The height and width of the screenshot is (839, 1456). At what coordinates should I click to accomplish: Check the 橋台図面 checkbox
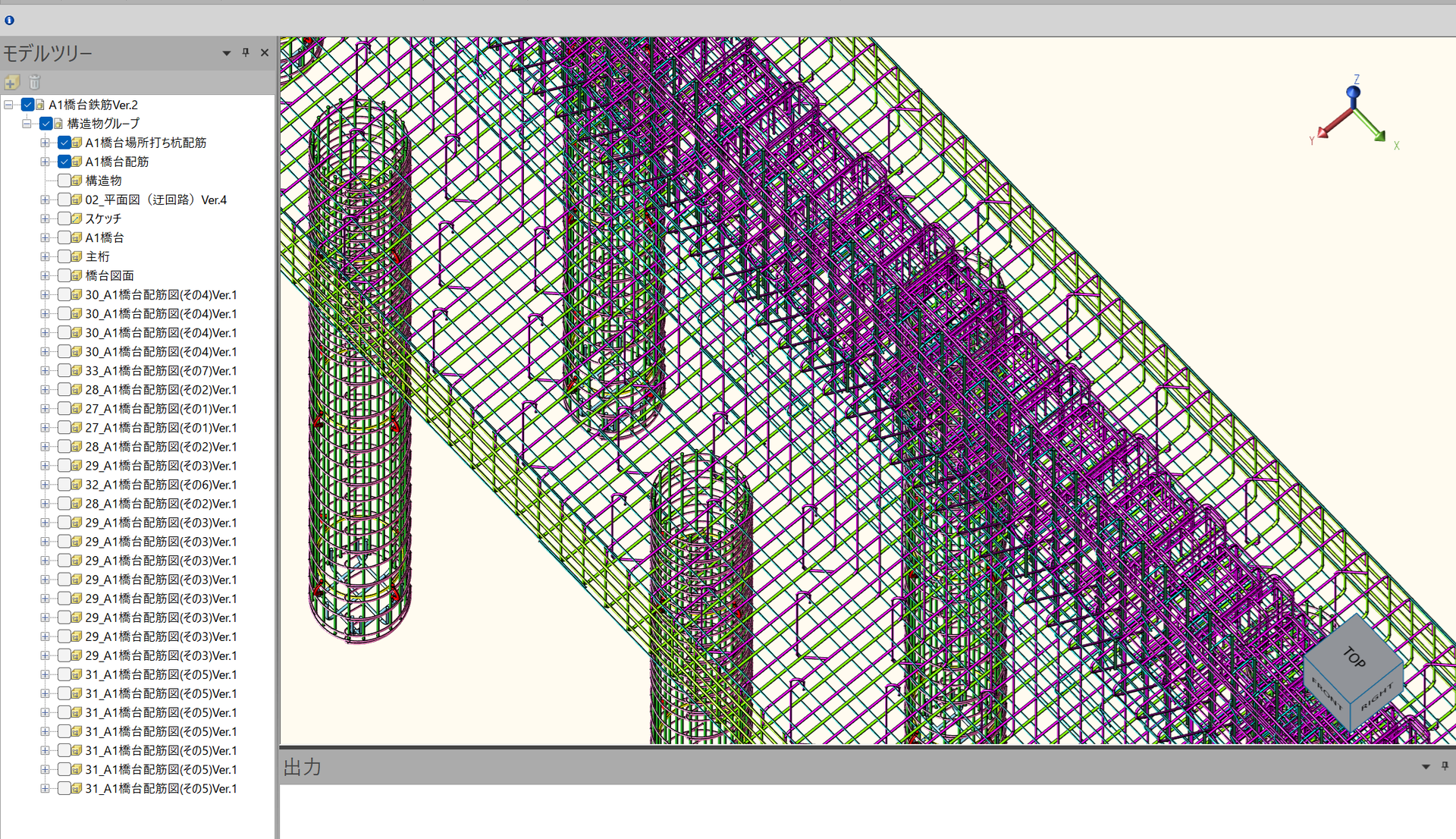[x=64, y=275]
